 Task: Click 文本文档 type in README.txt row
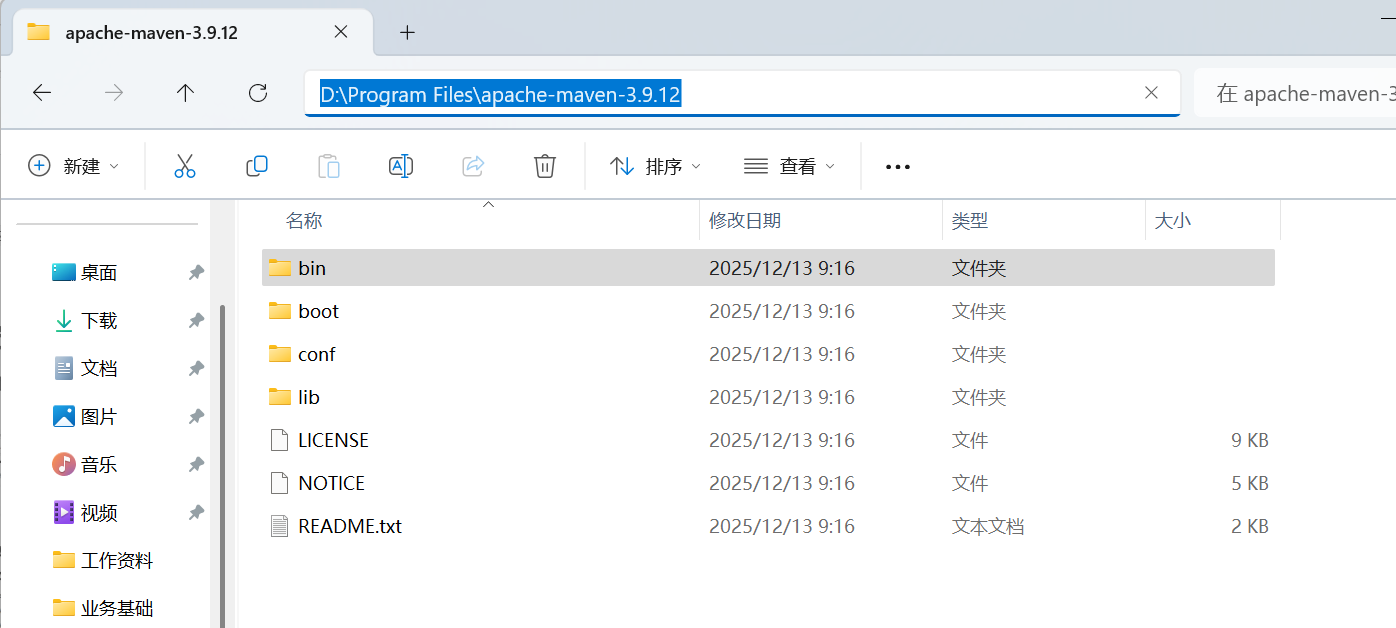[988, 526]
